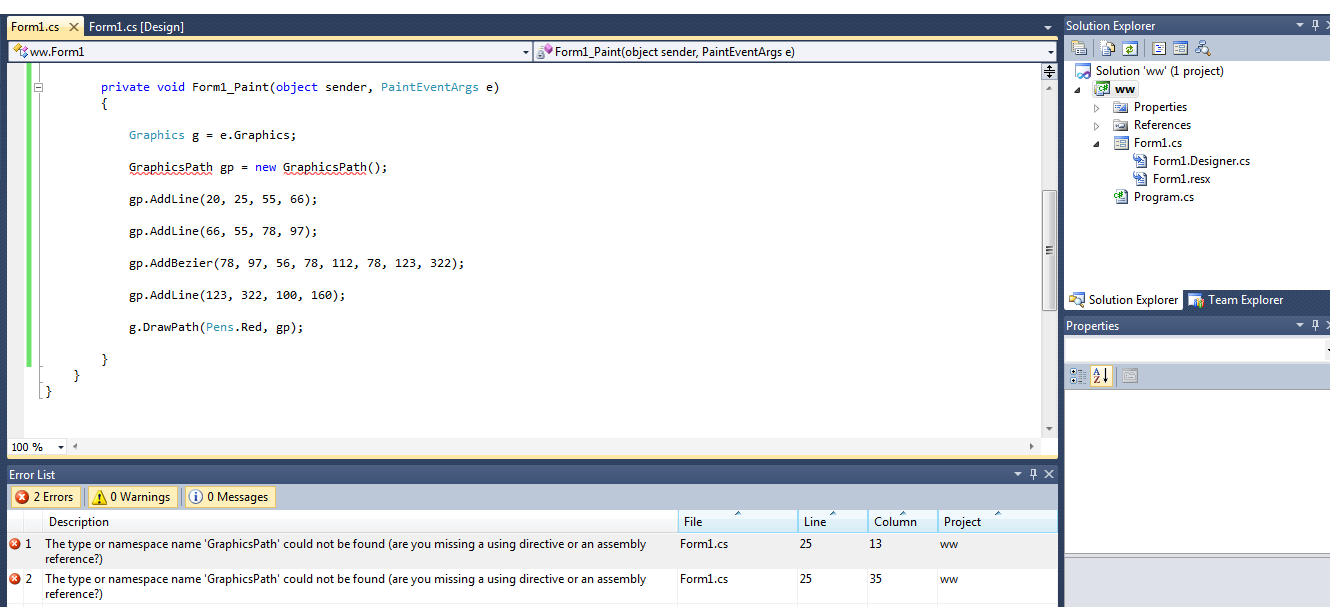Click the editor scroll-down arrow
The width and height of the screenshot is (1330, 607).
pos(1049,429)
